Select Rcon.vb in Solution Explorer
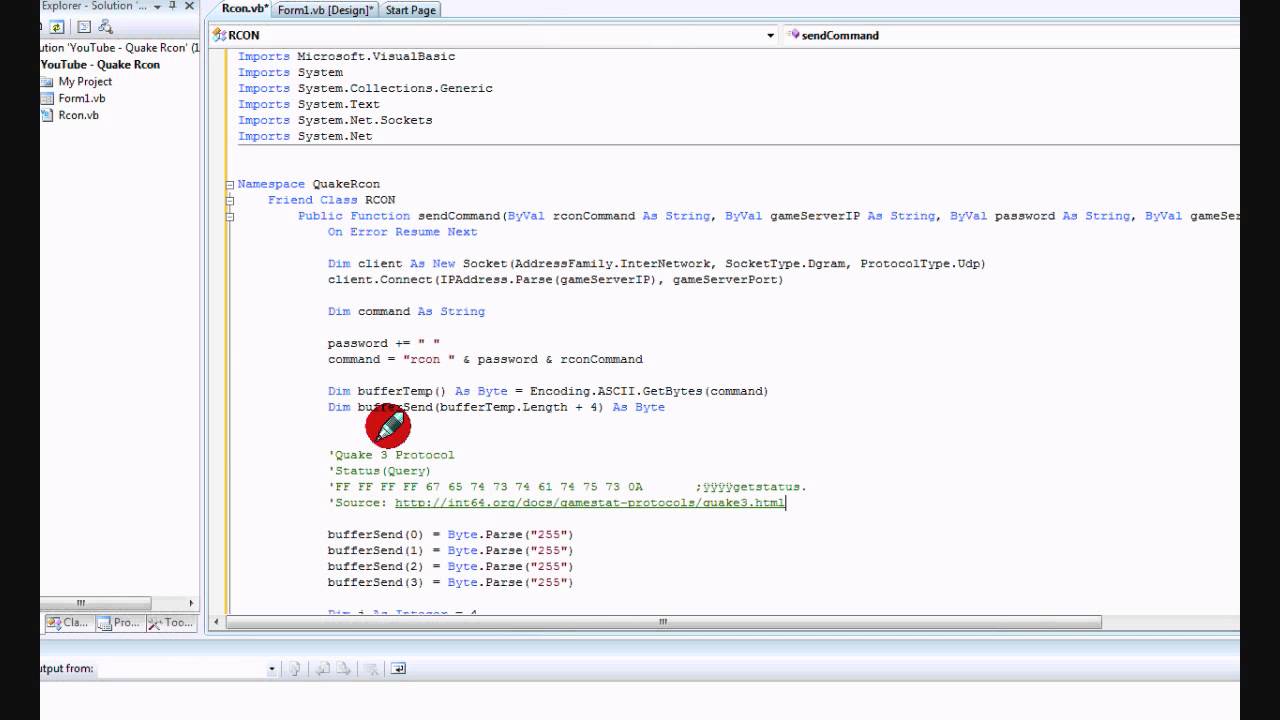This screenshot has width=1280, height=720. [78, 115]
